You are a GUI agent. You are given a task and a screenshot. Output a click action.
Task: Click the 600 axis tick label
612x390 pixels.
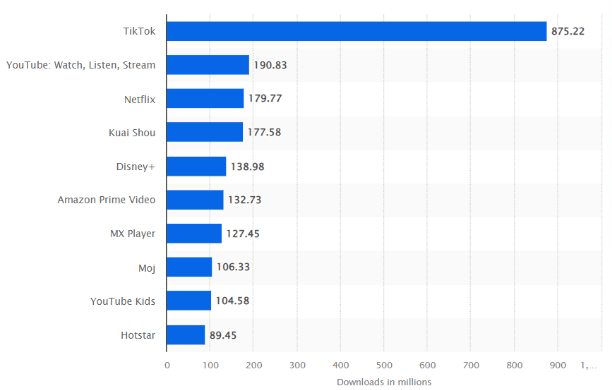tap(427, 365)
